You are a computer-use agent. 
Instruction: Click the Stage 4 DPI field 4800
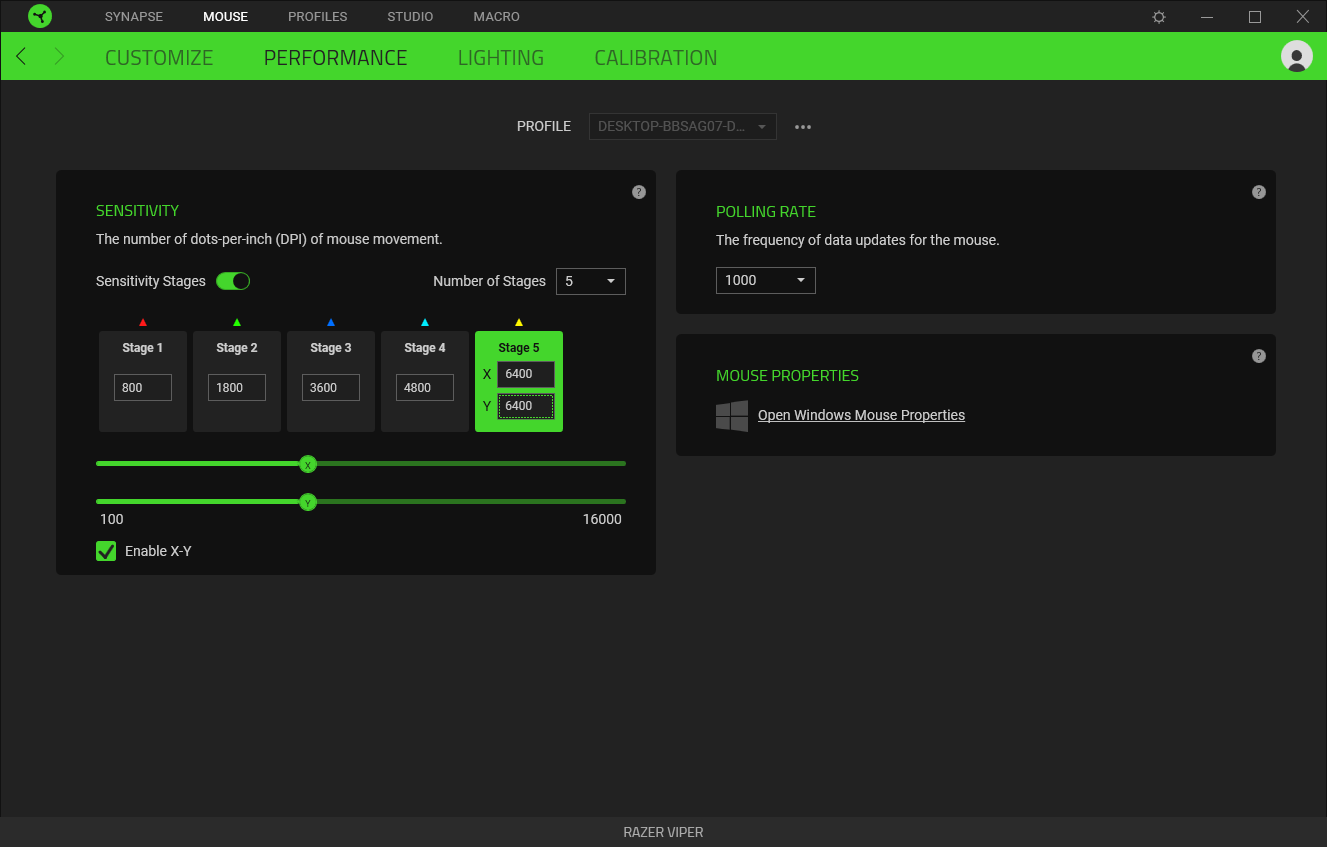pos(425,387)
